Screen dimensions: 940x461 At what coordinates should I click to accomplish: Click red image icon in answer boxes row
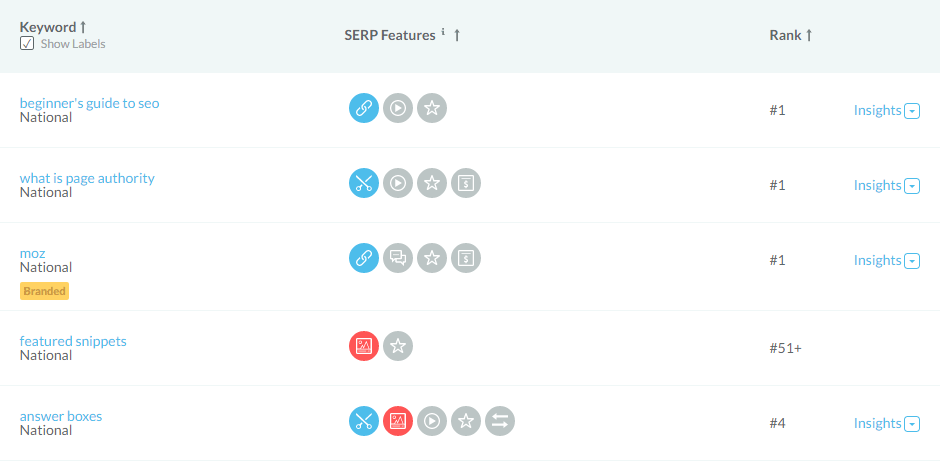[x=398, y=421]
